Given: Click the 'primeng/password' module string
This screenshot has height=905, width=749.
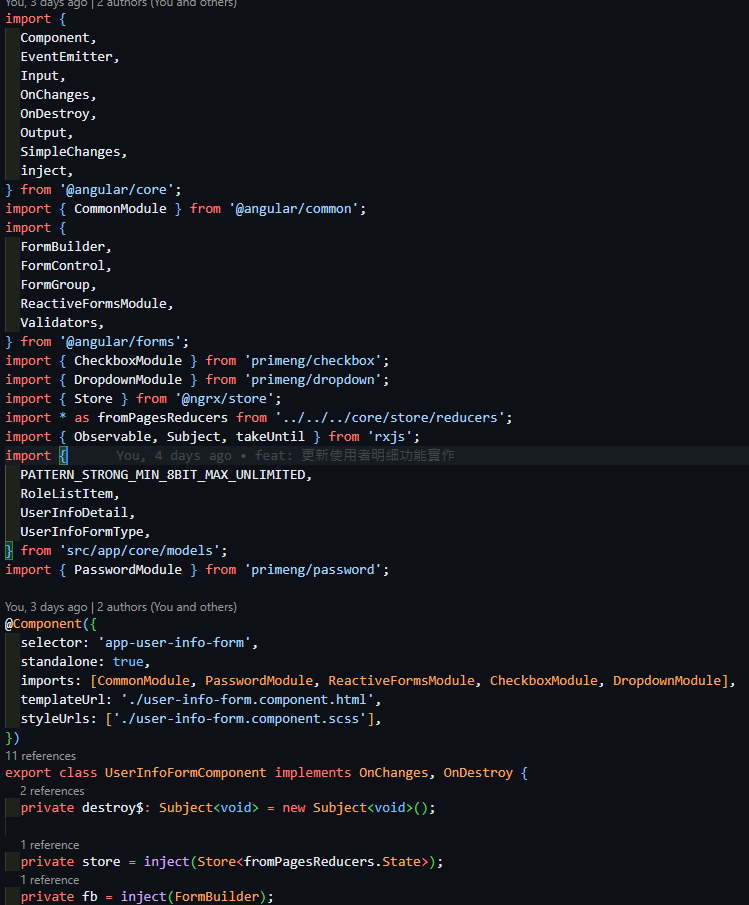Looking at the screenshot, I should [313, 570].
